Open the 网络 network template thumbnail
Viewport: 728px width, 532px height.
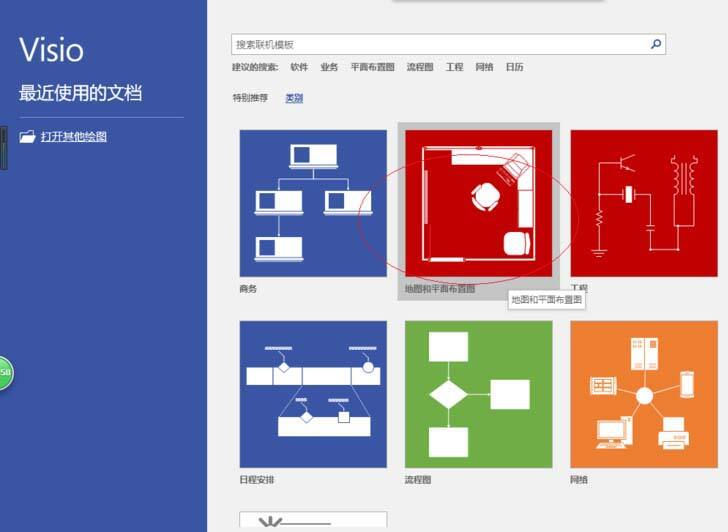644,394
